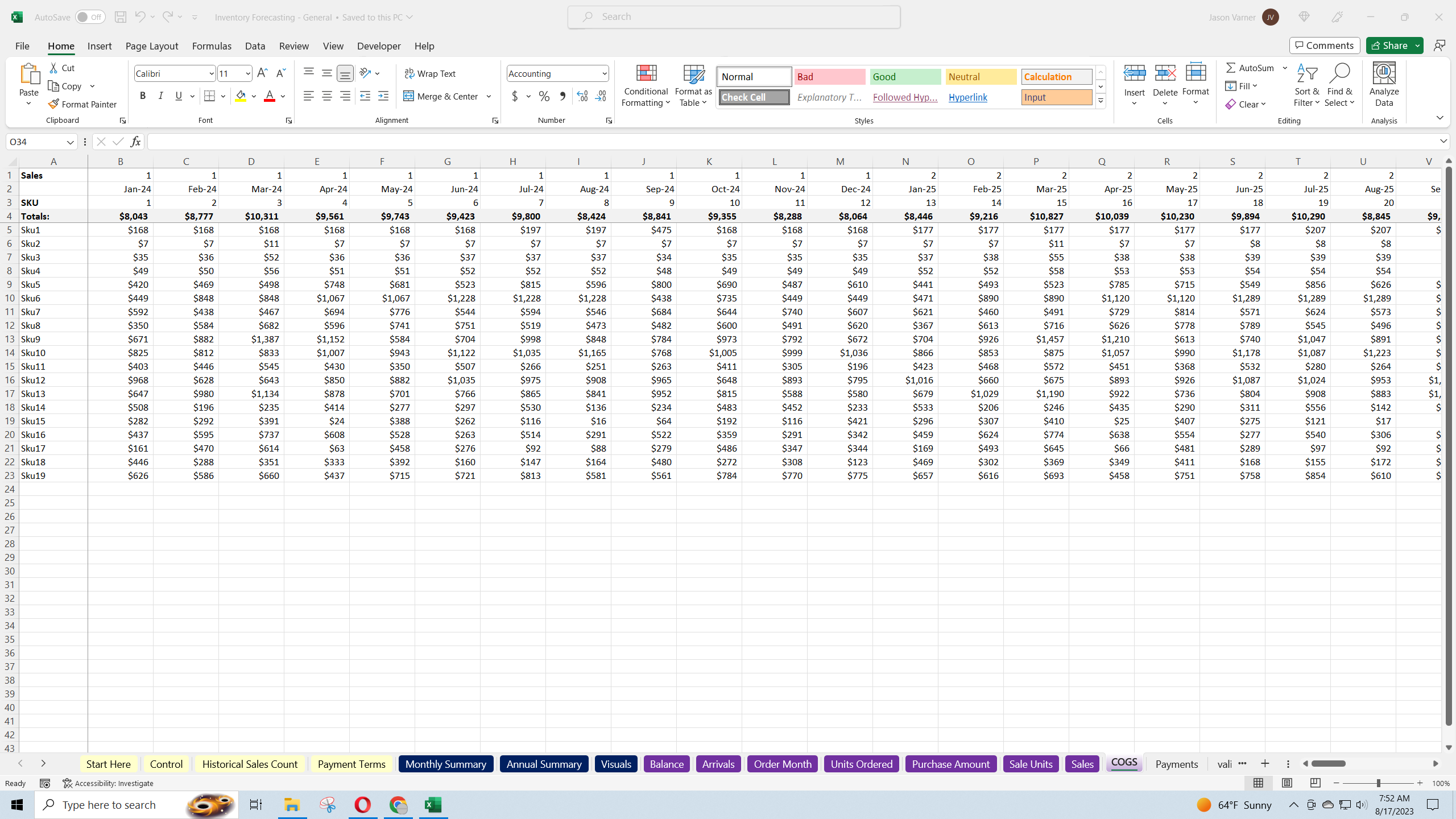
Task: Toggle the AutoSave switch
Action: coord(90,16)
